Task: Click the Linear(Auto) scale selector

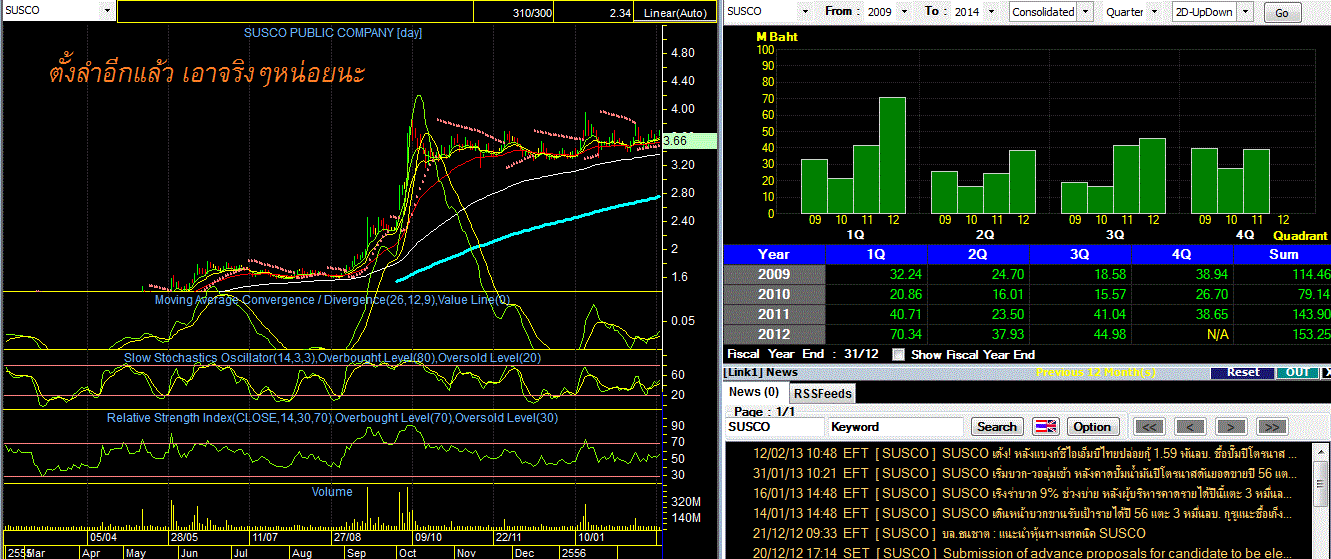Action: click(x=677, y=13)
